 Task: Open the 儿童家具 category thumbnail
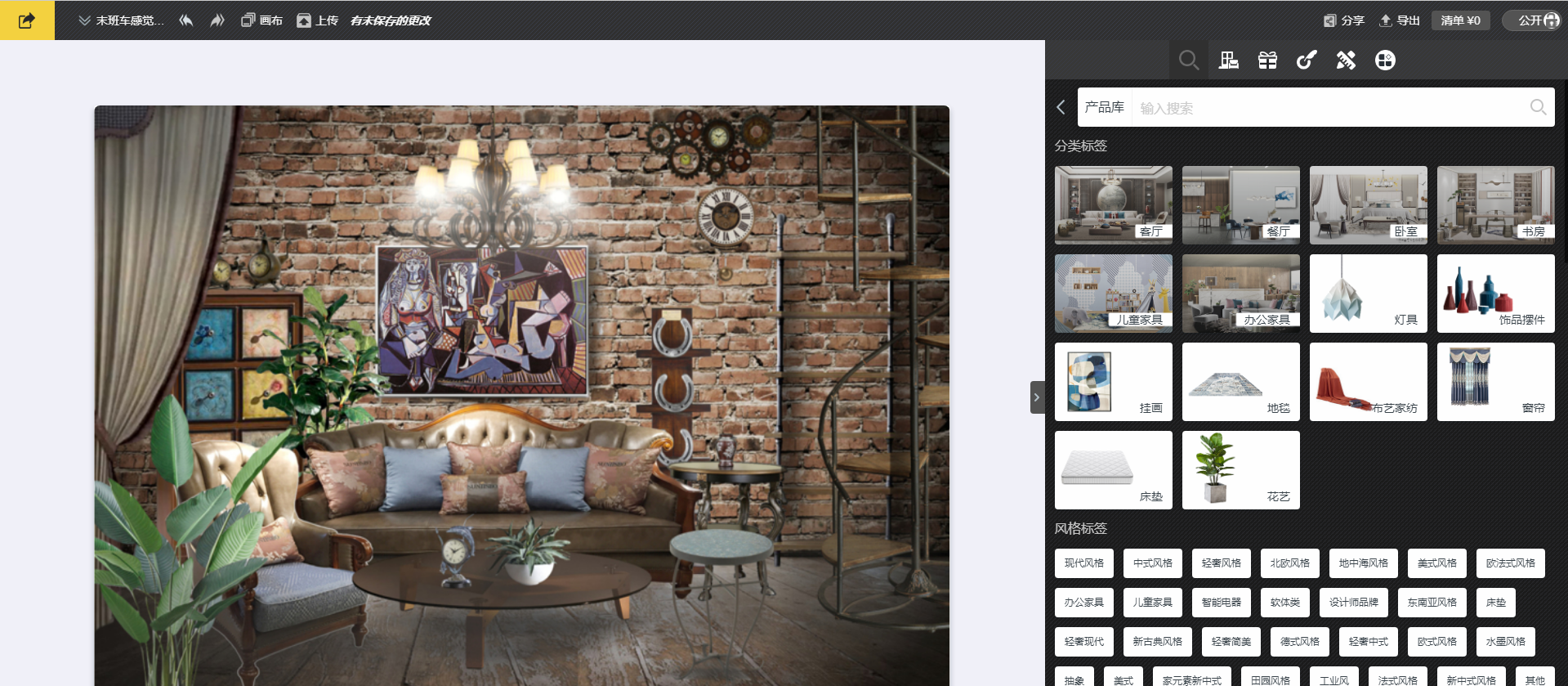(1114, 294)
